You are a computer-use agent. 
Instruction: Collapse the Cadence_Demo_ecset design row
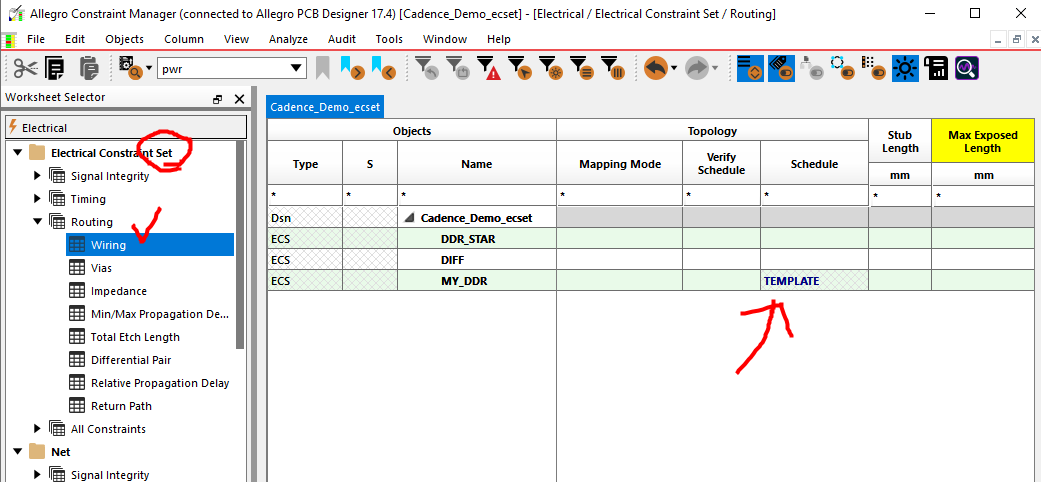(412, 218)
